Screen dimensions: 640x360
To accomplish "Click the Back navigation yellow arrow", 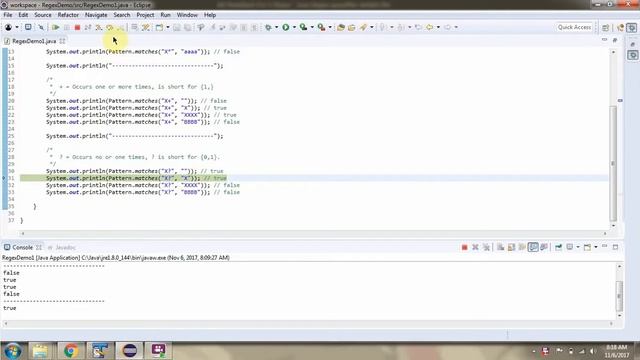I will (x=429, y=27).
